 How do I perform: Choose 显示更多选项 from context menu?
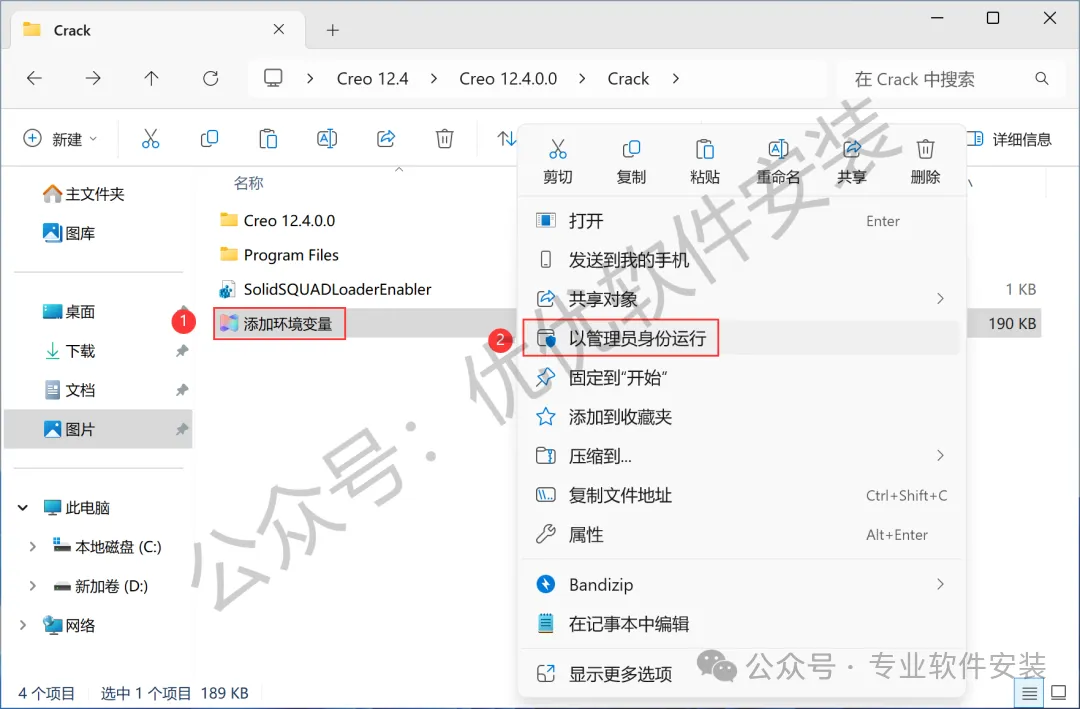tap(740, 674)
